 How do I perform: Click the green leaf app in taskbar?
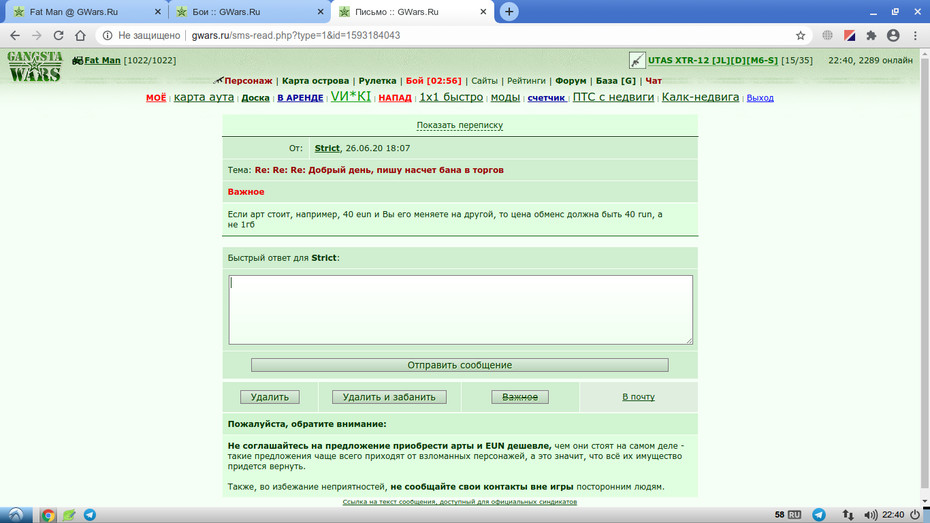(69, 515)
